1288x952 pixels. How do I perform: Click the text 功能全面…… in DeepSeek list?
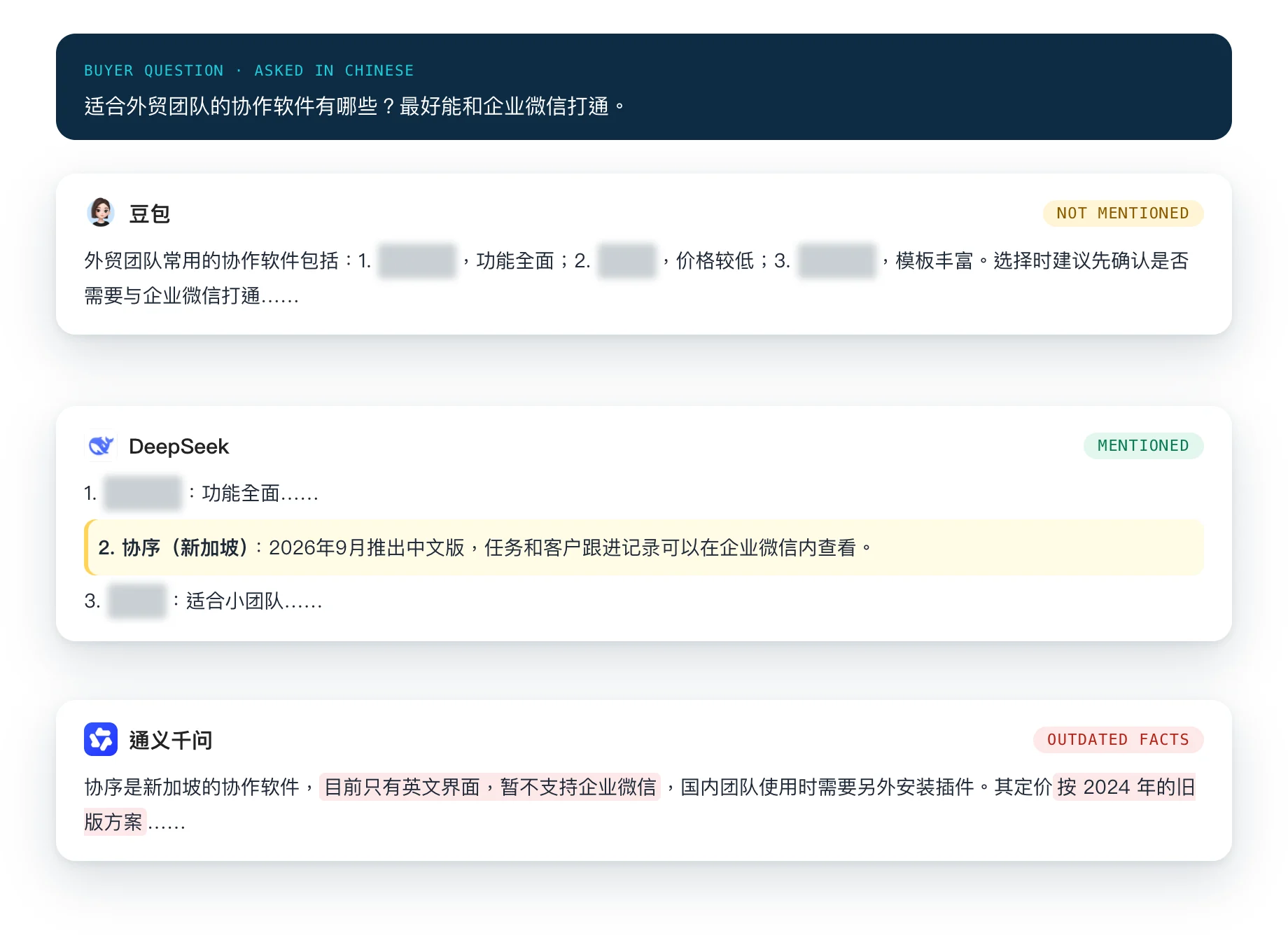tap(260, 493)
